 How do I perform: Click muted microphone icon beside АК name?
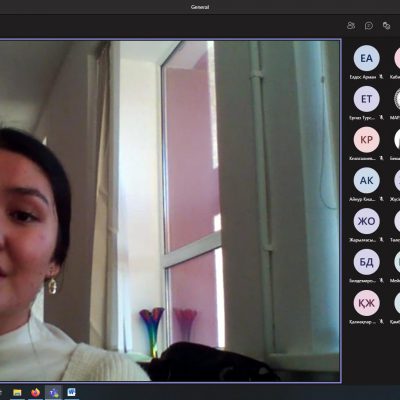point(381,199)
